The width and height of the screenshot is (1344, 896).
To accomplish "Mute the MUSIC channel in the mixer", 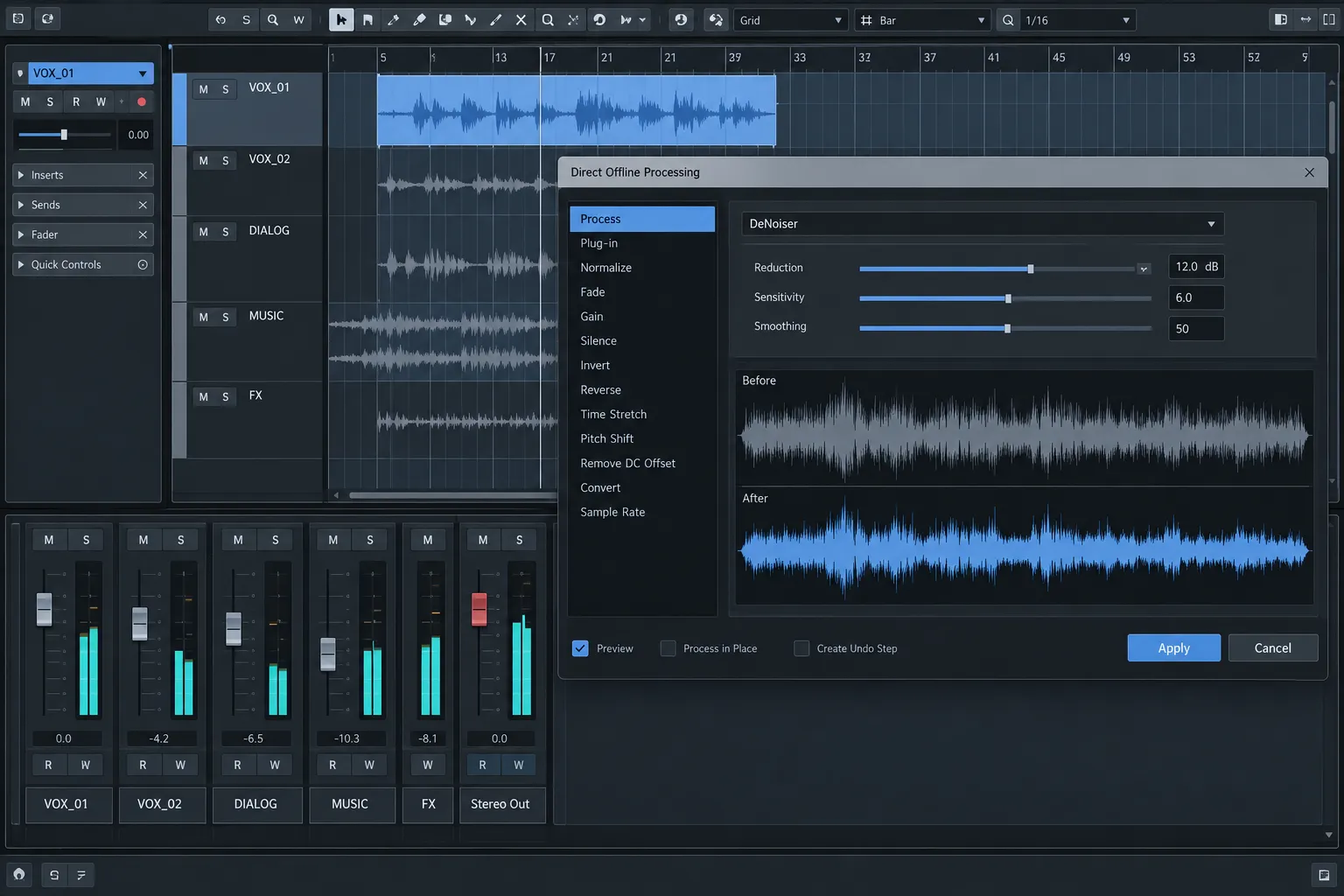I will click(x=332, y=540).
